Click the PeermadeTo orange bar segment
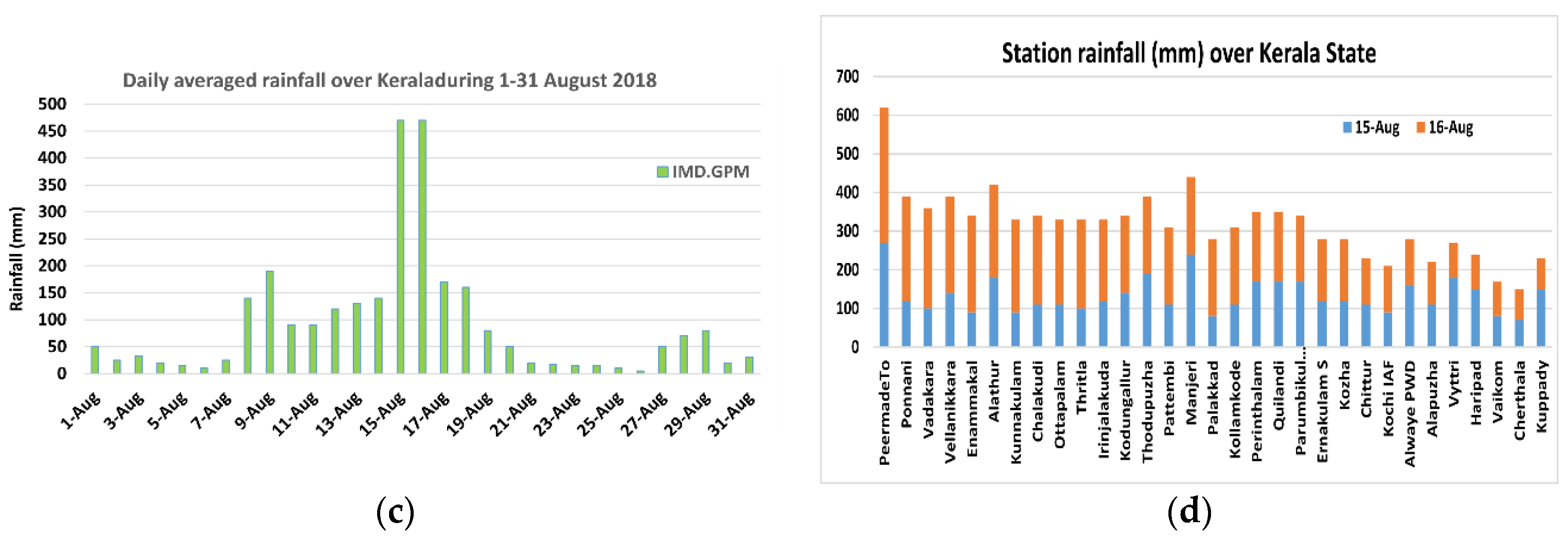The image size is (1568, 538). (884, 176)
